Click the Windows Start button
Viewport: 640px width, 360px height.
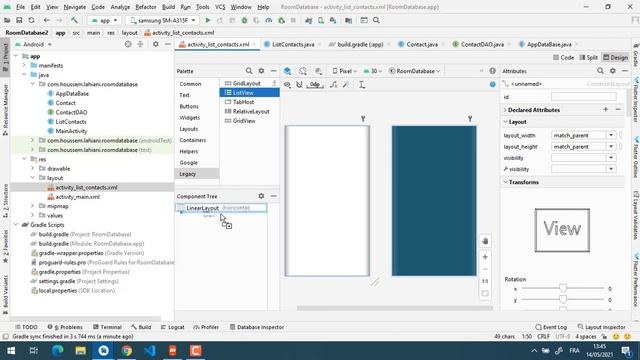[11, 351]
